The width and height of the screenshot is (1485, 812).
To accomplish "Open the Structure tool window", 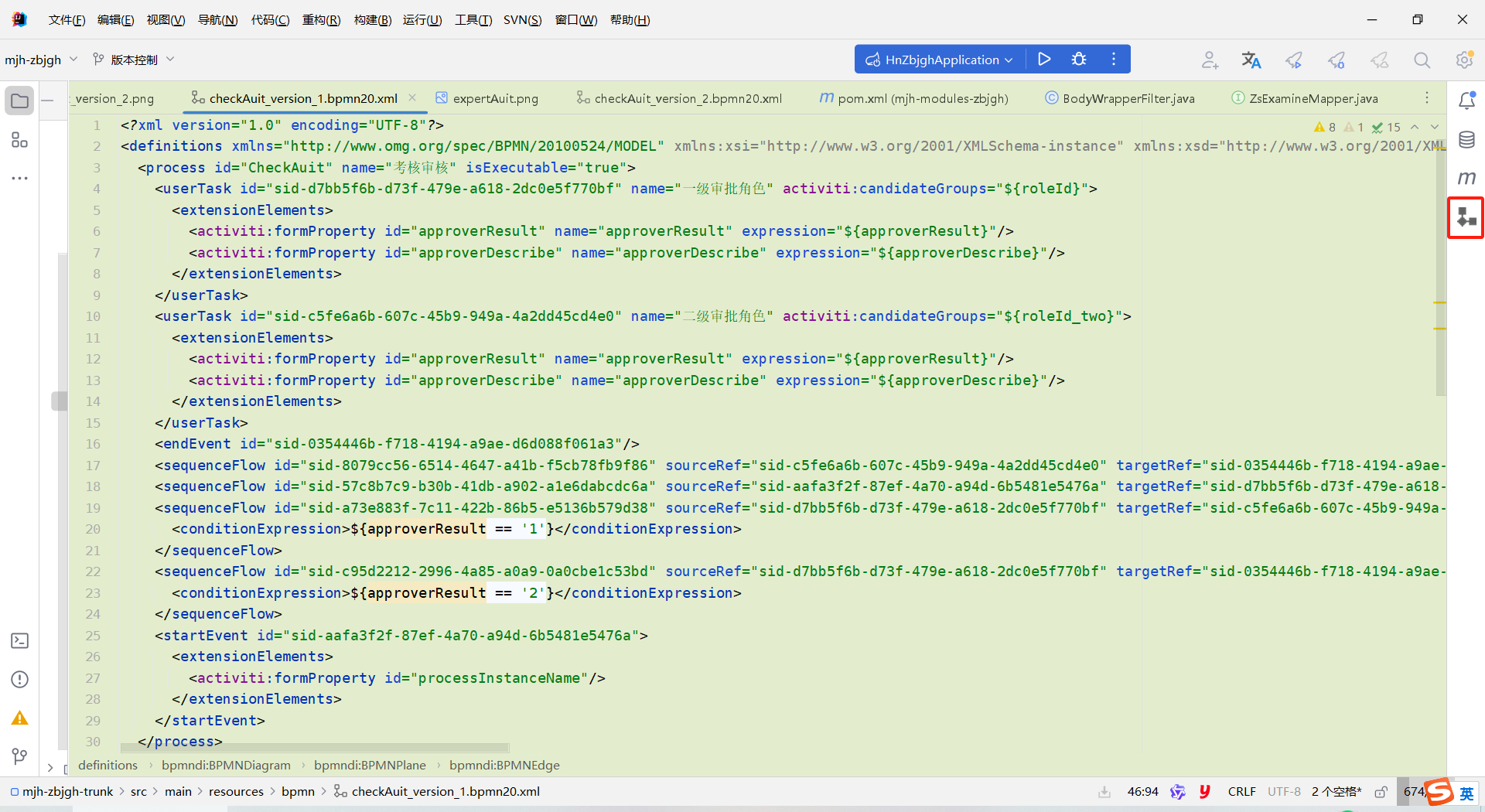I will (x=19, y=140).
